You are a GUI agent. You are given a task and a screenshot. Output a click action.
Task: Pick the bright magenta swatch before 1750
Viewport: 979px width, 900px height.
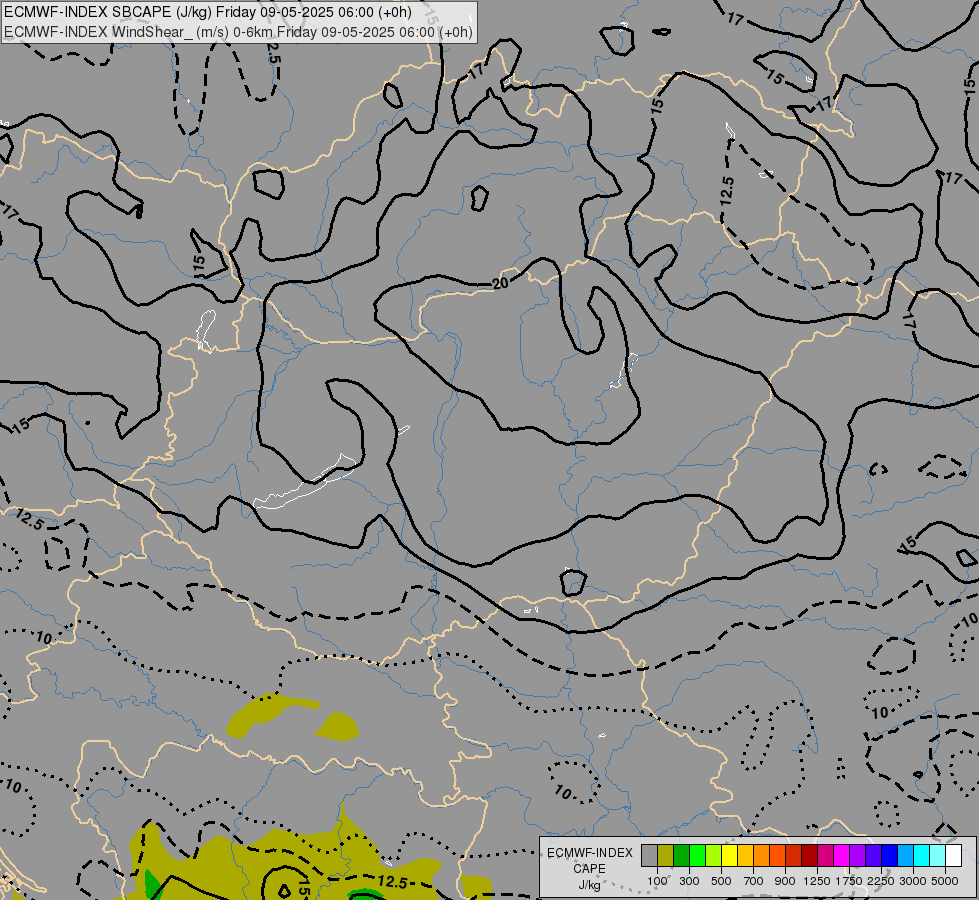tap(842, 855)
